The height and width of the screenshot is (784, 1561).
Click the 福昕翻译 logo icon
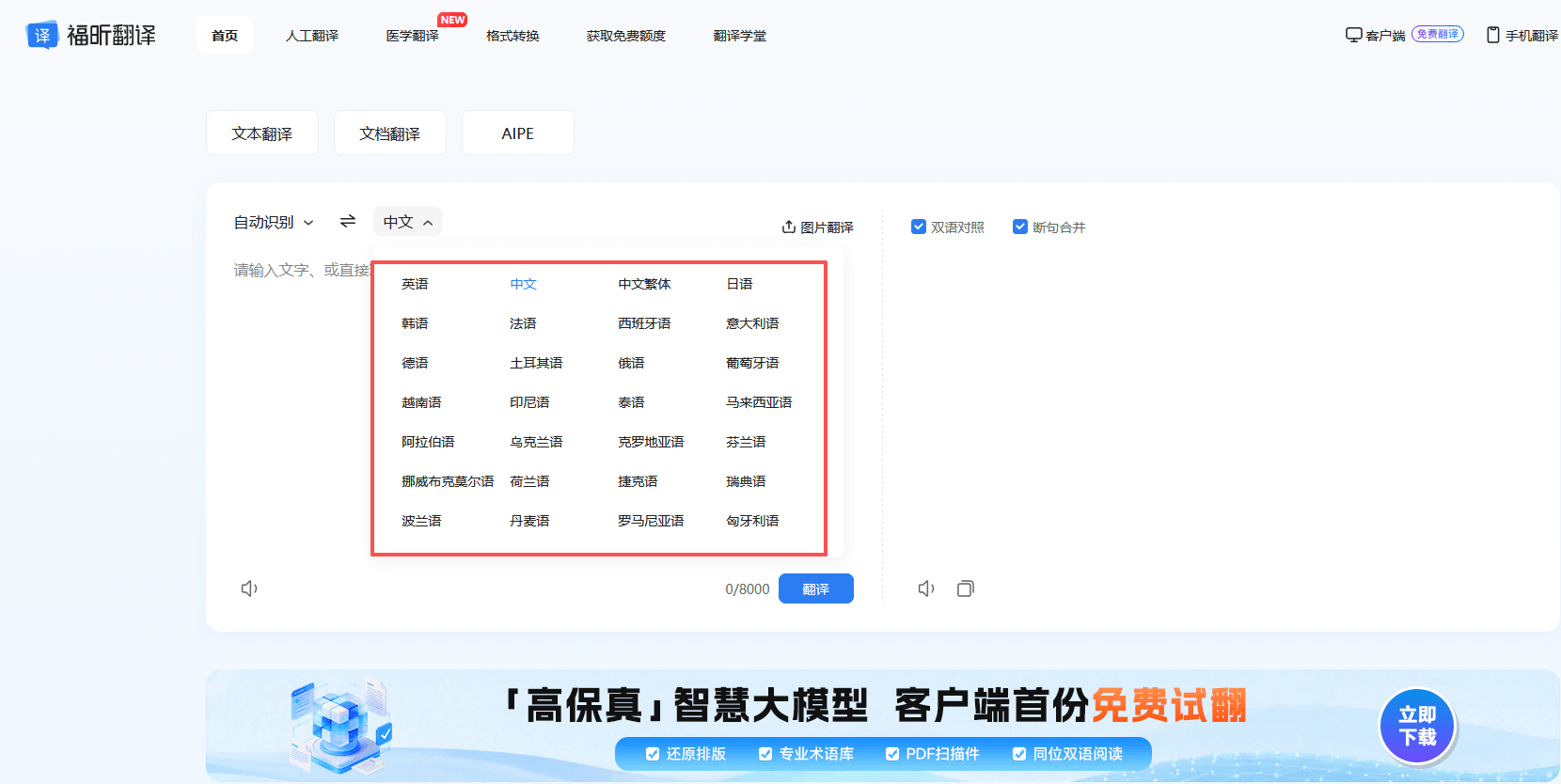pyautogui.click(x=42, y=36)
